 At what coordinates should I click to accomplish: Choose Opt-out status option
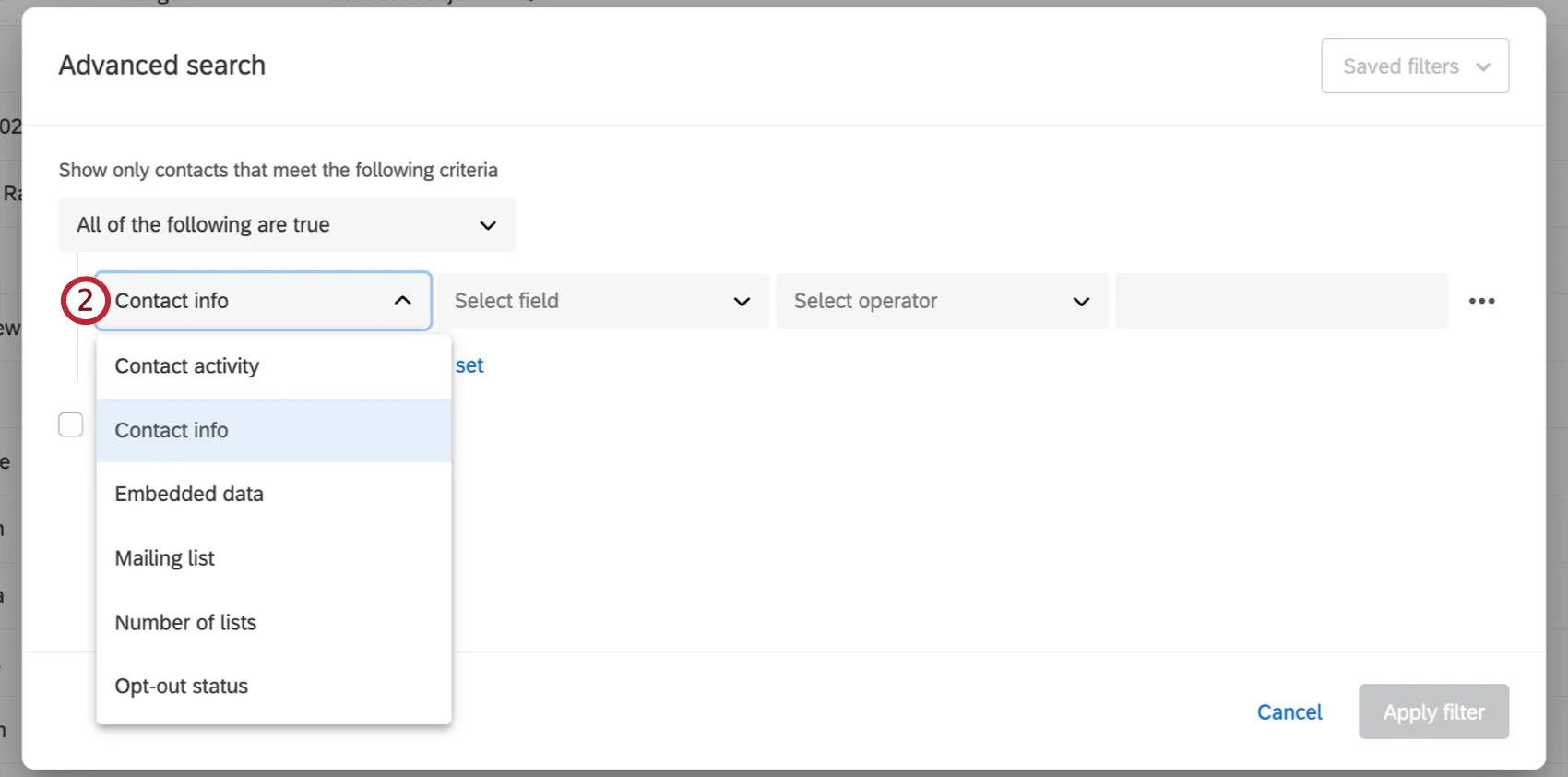182,687
